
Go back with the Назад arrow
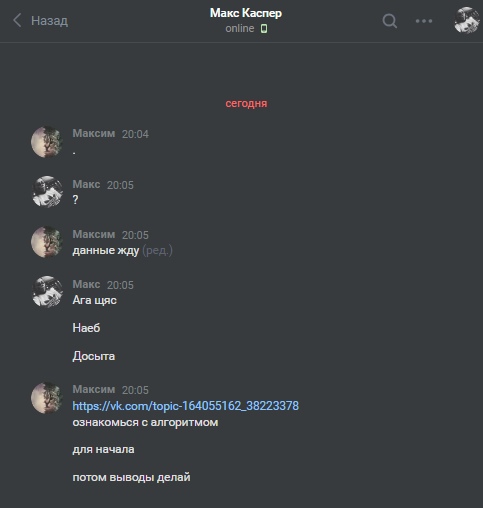pyautogui.click(x=17, y=20)
